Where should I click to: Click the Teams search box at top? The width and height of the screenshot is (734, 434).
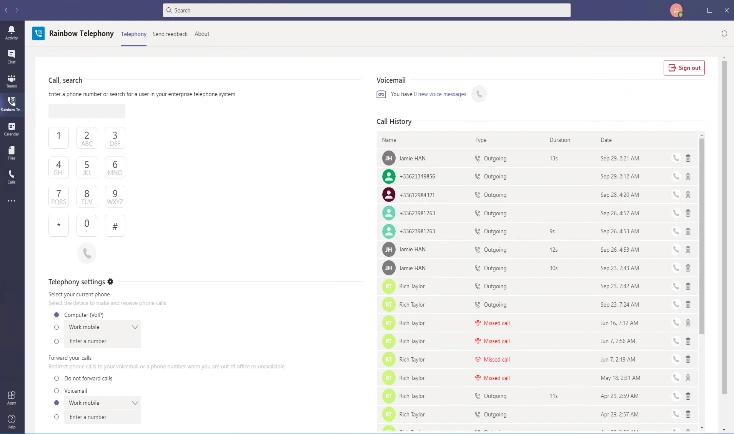click(x=367, y=10)
